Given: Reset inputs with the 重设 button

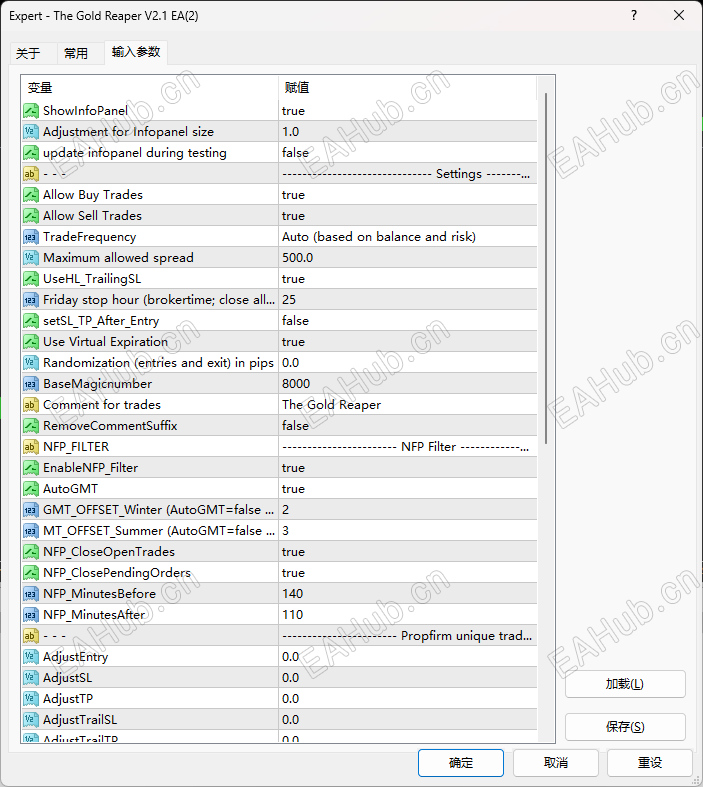Looking at the screenshot, I should 650,763.
